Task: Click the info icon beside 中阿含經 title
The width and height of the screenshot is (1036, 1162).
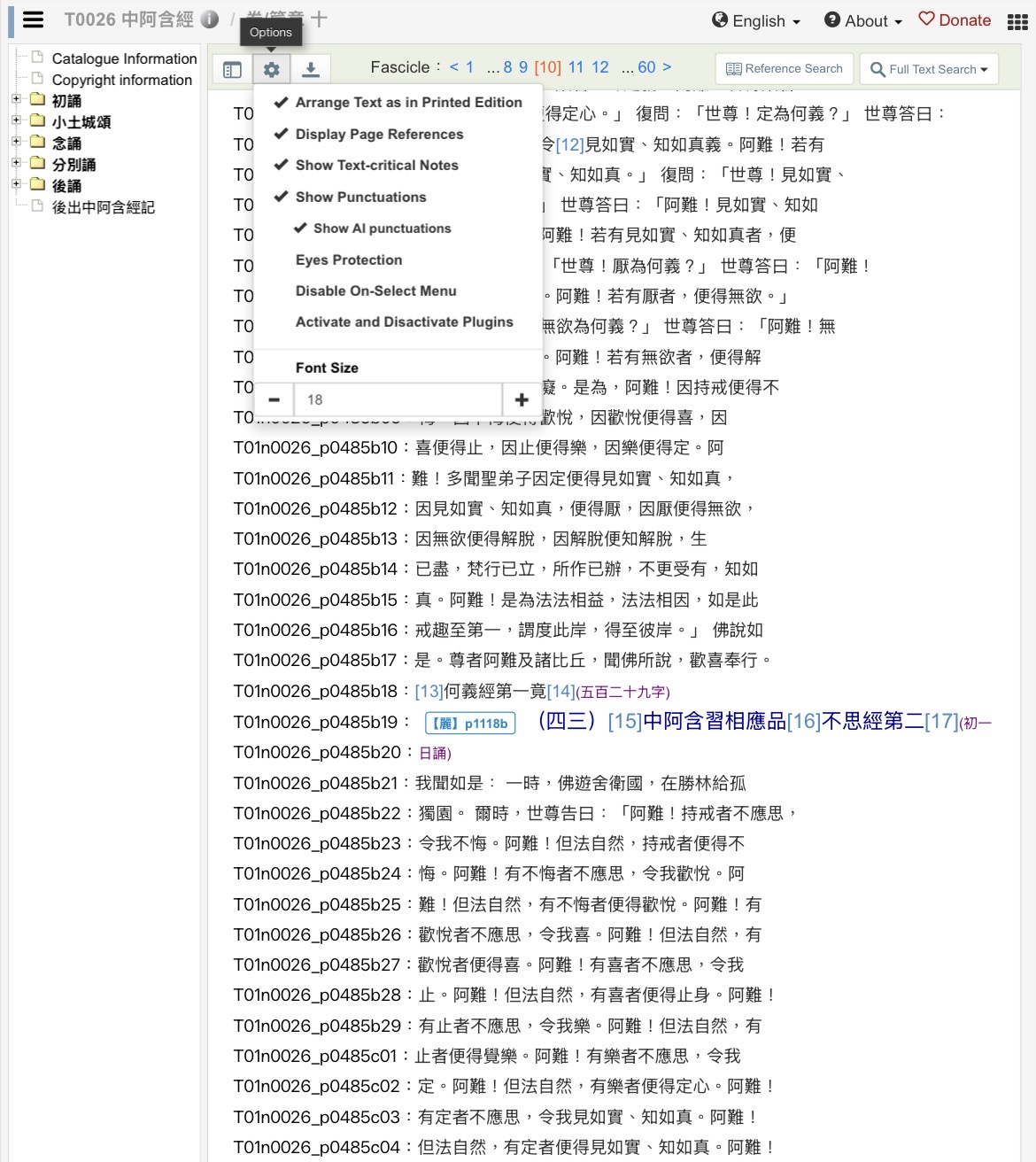Action: pos(209,19)
